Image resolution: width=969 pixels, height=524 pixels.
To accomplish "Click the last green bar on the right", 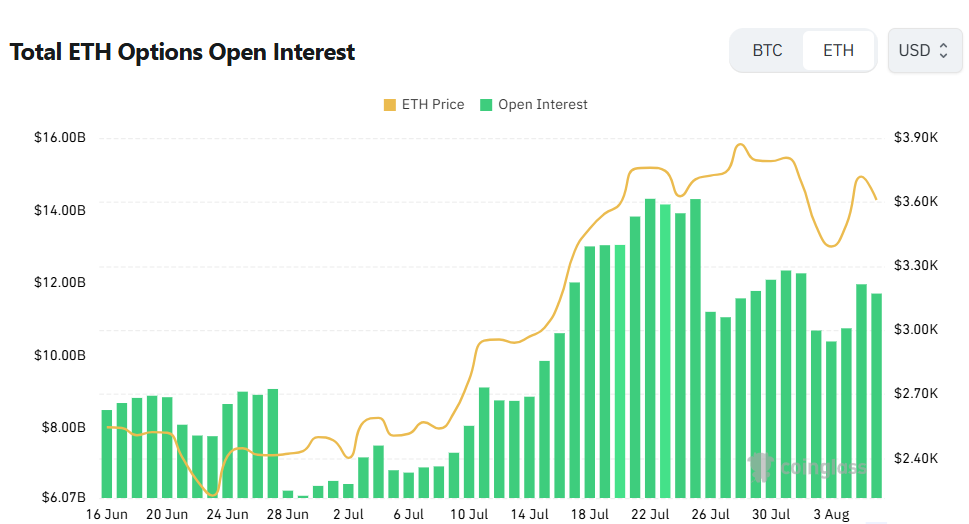I will point(876,395).
